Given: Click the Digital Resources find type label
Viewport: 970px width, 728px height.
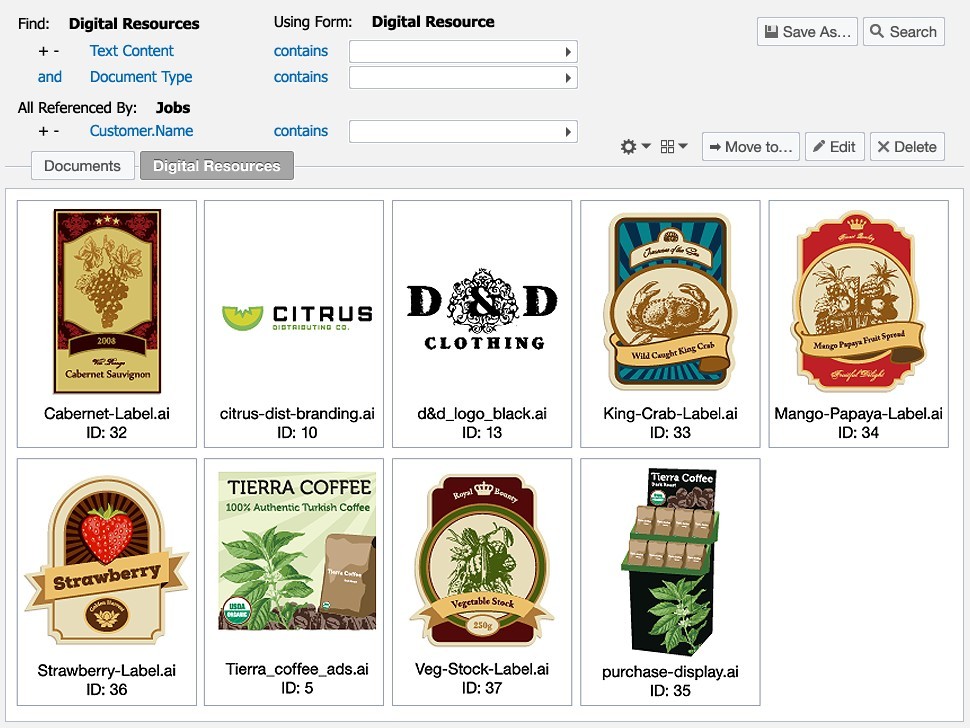Looking at the screenshot, I should (x=134, y=24).
